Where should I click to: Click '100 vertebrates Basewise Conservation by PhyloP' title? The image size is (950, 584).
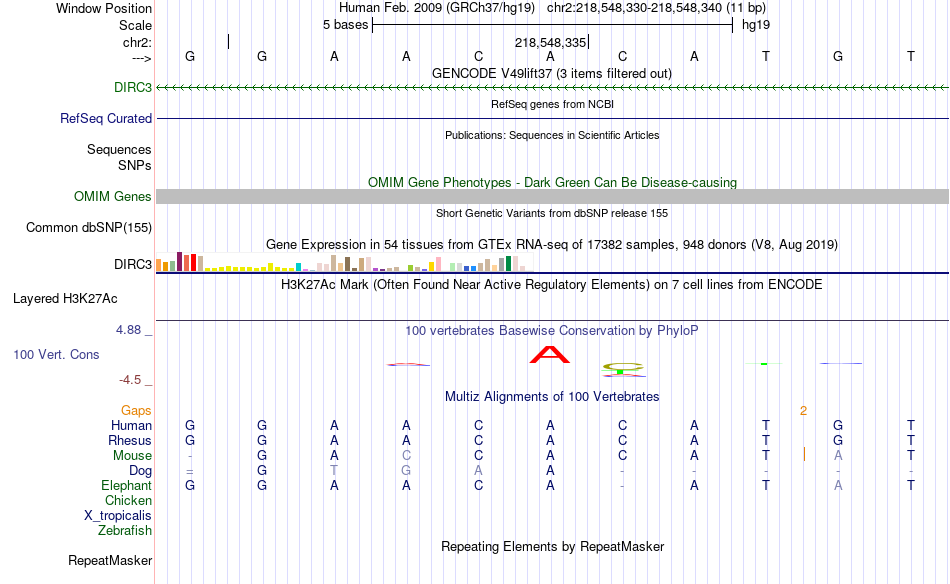552,331
